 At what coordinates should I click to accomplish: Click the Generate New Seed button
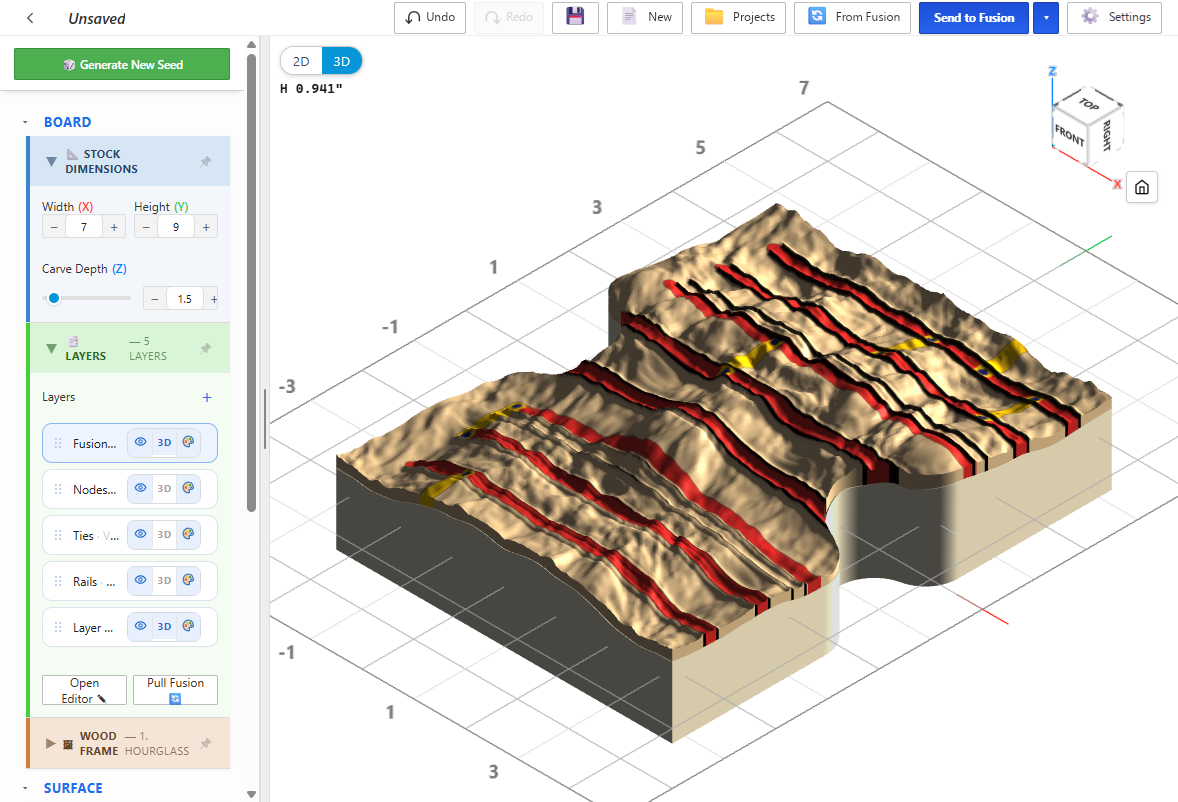tap(122, 65)
